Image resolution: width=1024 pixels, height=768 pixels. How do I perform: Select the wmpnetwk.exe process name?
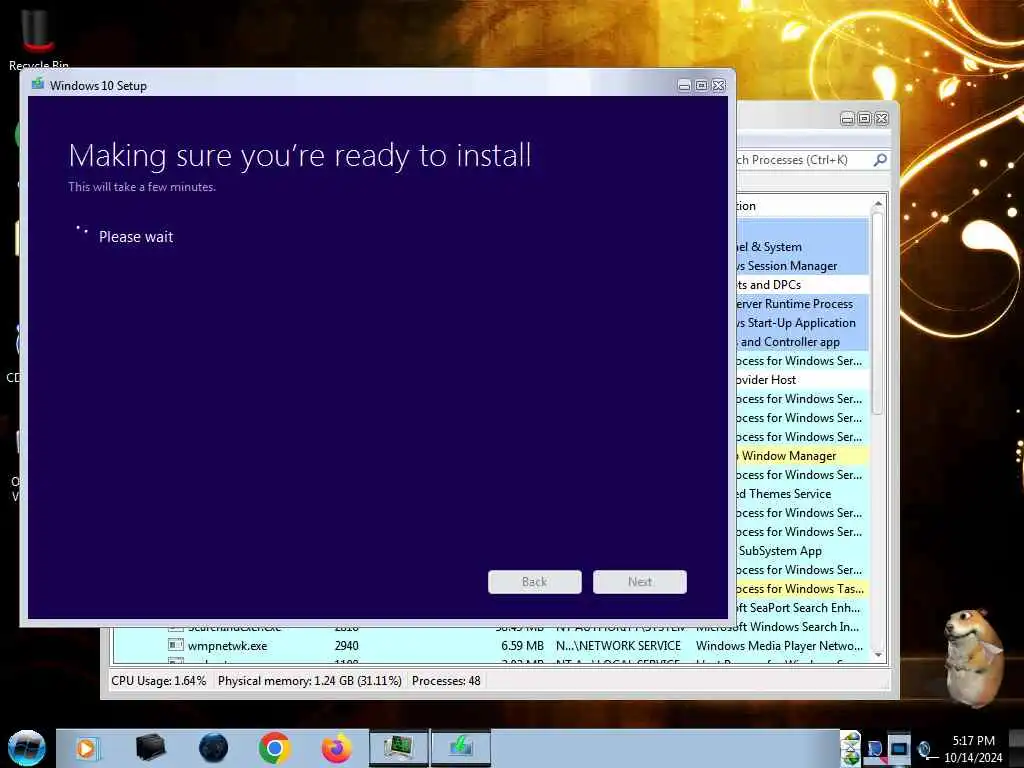[x=227, y=646]
